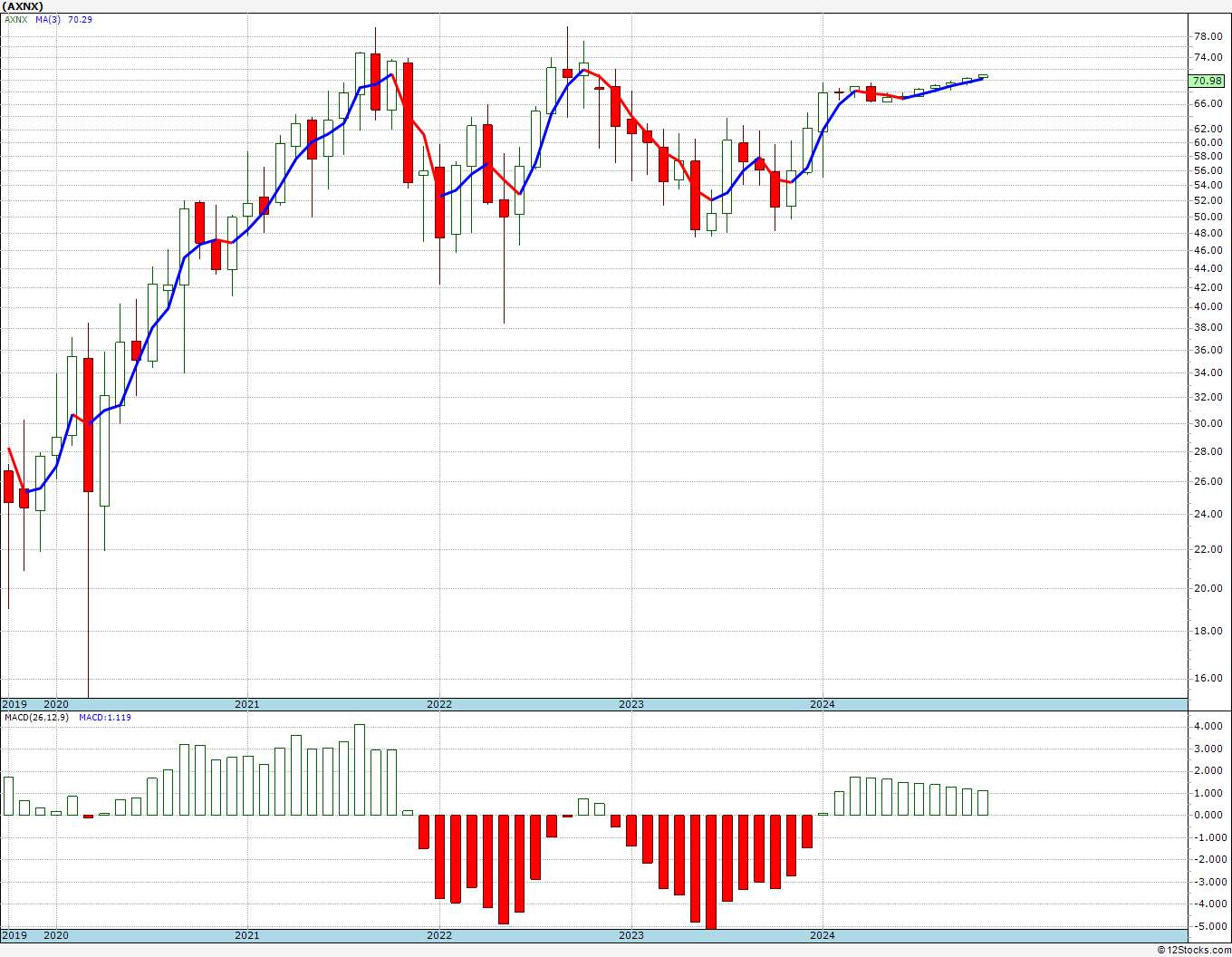The image size is (1232, 957).
Task: Click the "78.00" price axis label
Action: point(1208,36)
